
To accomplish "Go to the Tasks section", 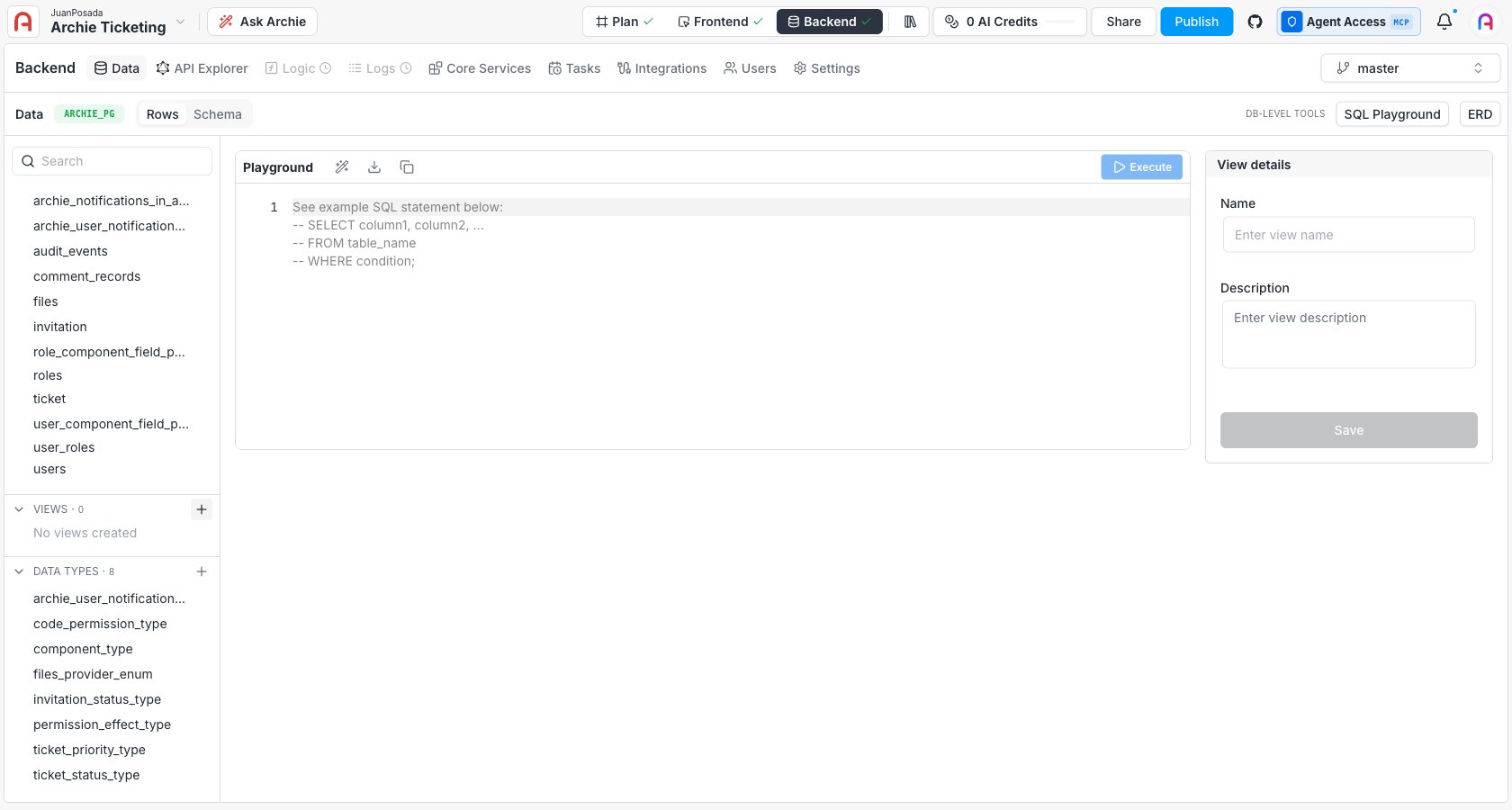I will click(574, 68).
